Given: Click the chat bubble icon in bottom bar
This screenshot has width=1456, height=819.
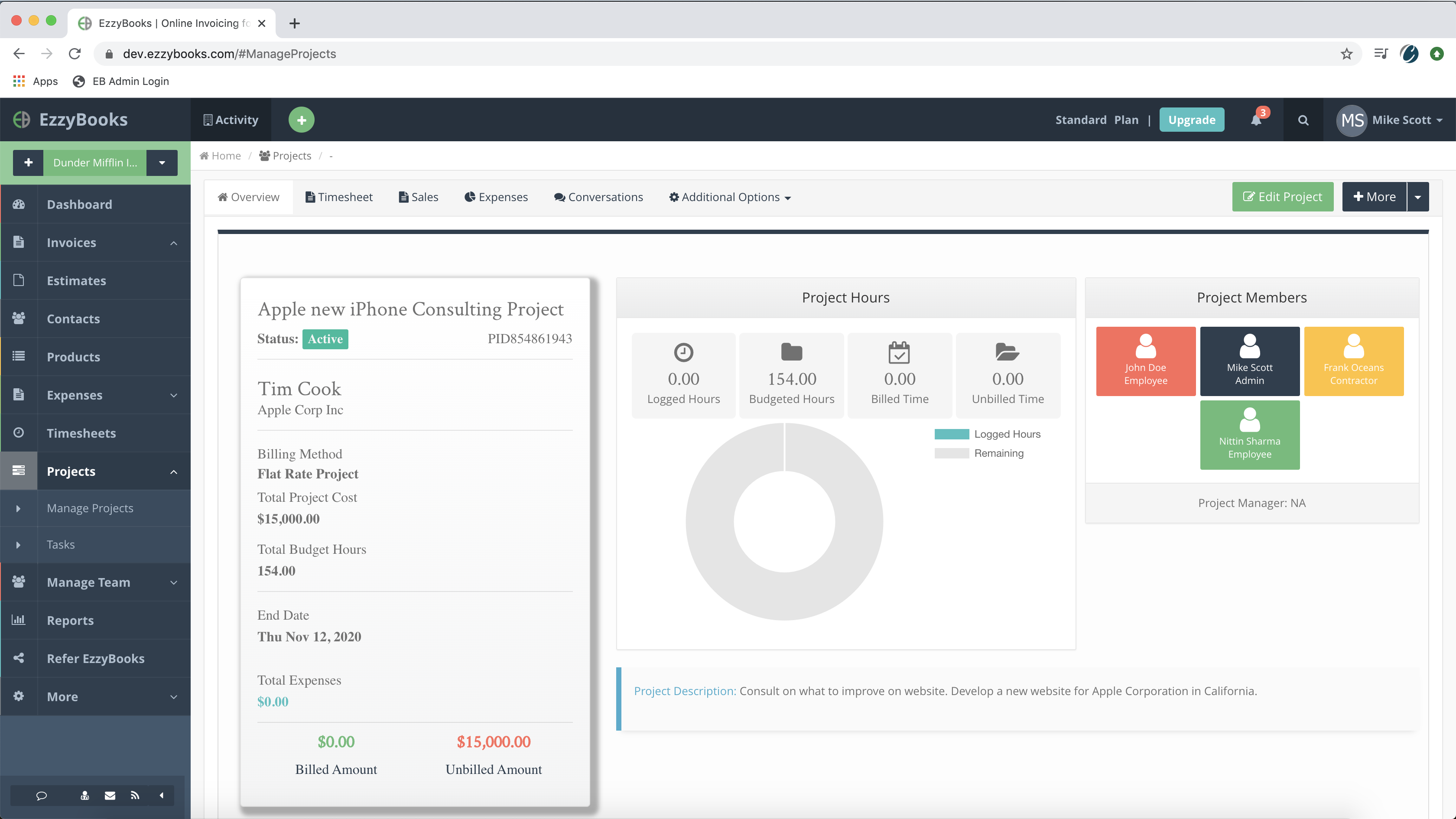Looking at the screenshot, I should (x=41, y=795).
